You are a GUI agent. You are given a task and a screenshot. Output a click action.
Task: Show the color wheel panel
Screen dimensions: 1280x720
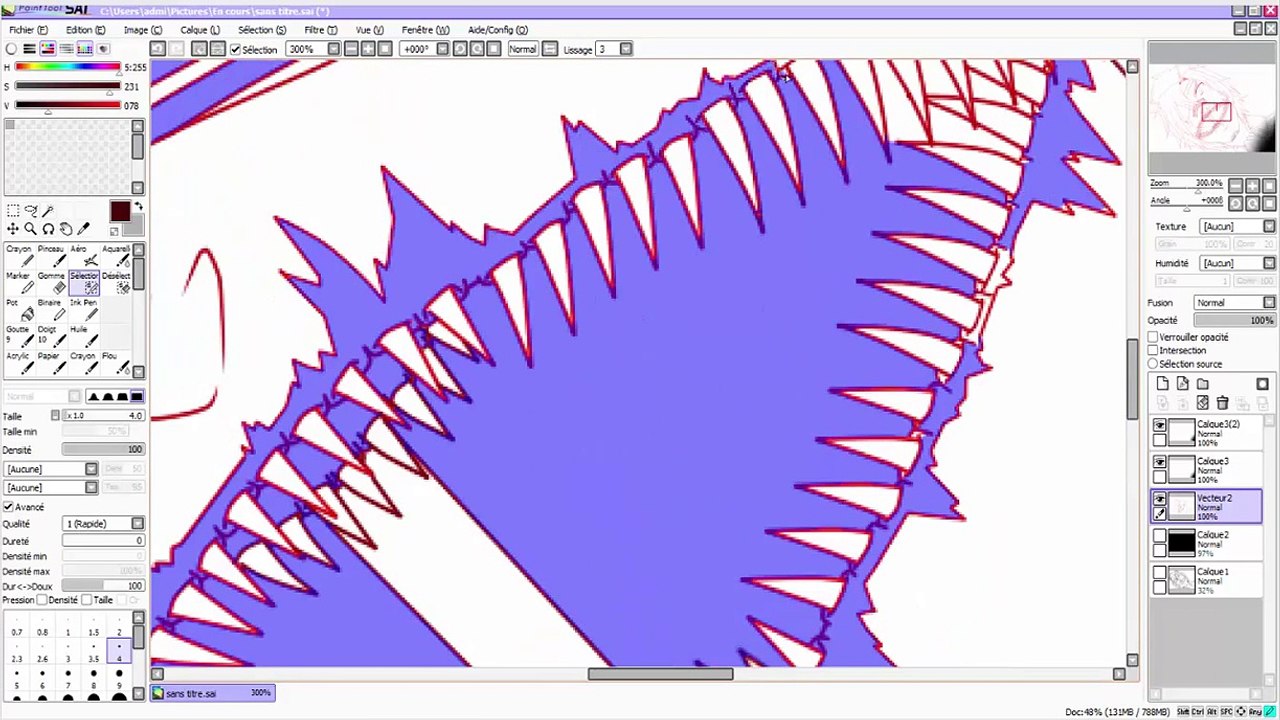click(11, 49)
